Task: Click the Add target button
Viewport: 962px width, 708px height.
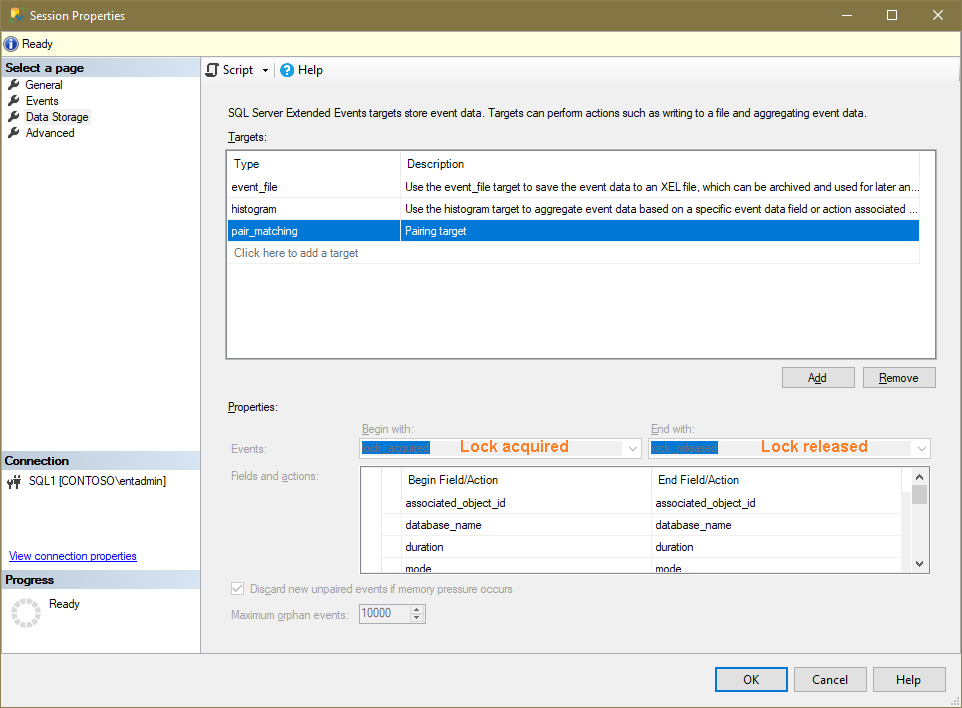Action: tap(818, 378)
